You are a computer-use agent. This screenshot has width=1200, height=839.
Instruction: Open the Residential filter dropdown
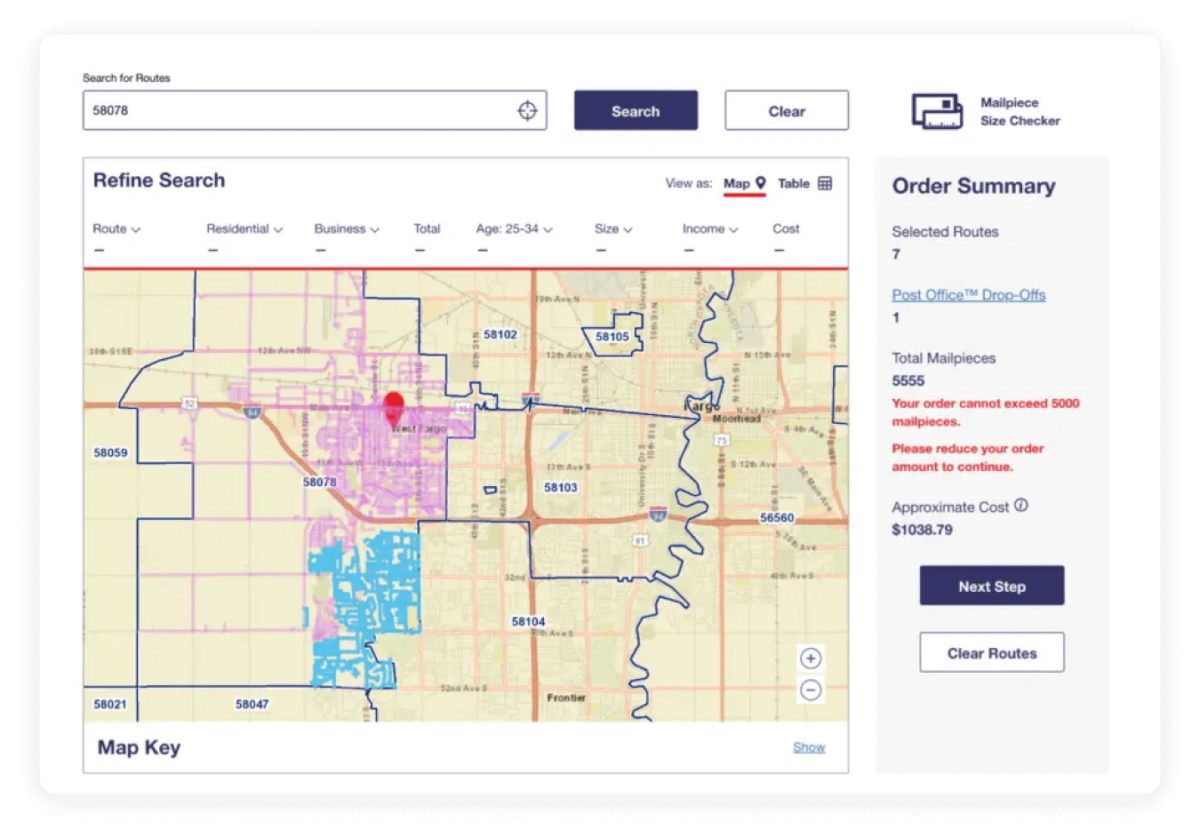pyautogui.click(x=244, y=228)
